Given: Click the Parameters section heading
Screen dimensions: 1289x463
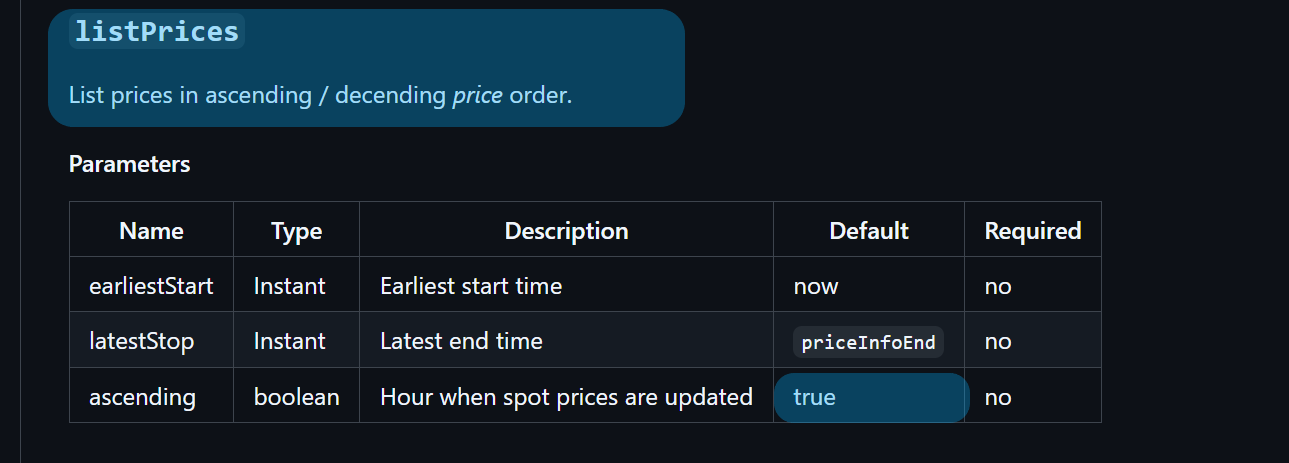Looking at the screenshot, I should pos(129,164).
